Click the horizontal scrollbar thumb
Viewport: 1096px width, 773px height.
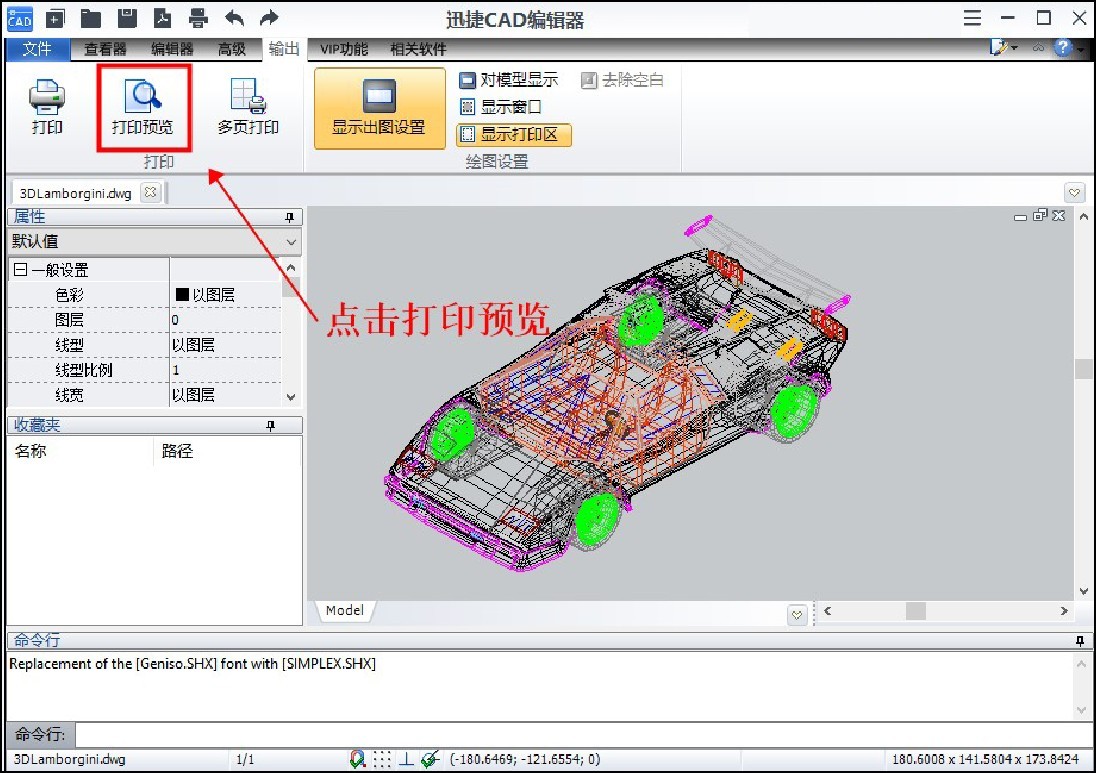tap(916, 611)
